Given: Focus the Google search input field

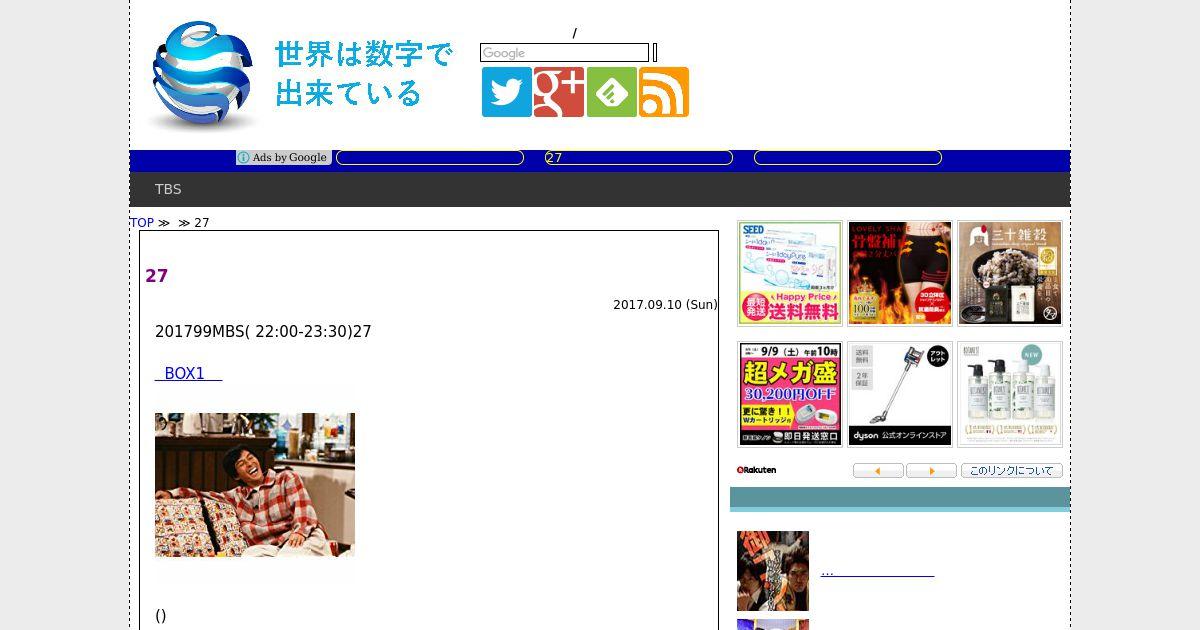Looking at the screenshot, I should click(x=565, y=53).
